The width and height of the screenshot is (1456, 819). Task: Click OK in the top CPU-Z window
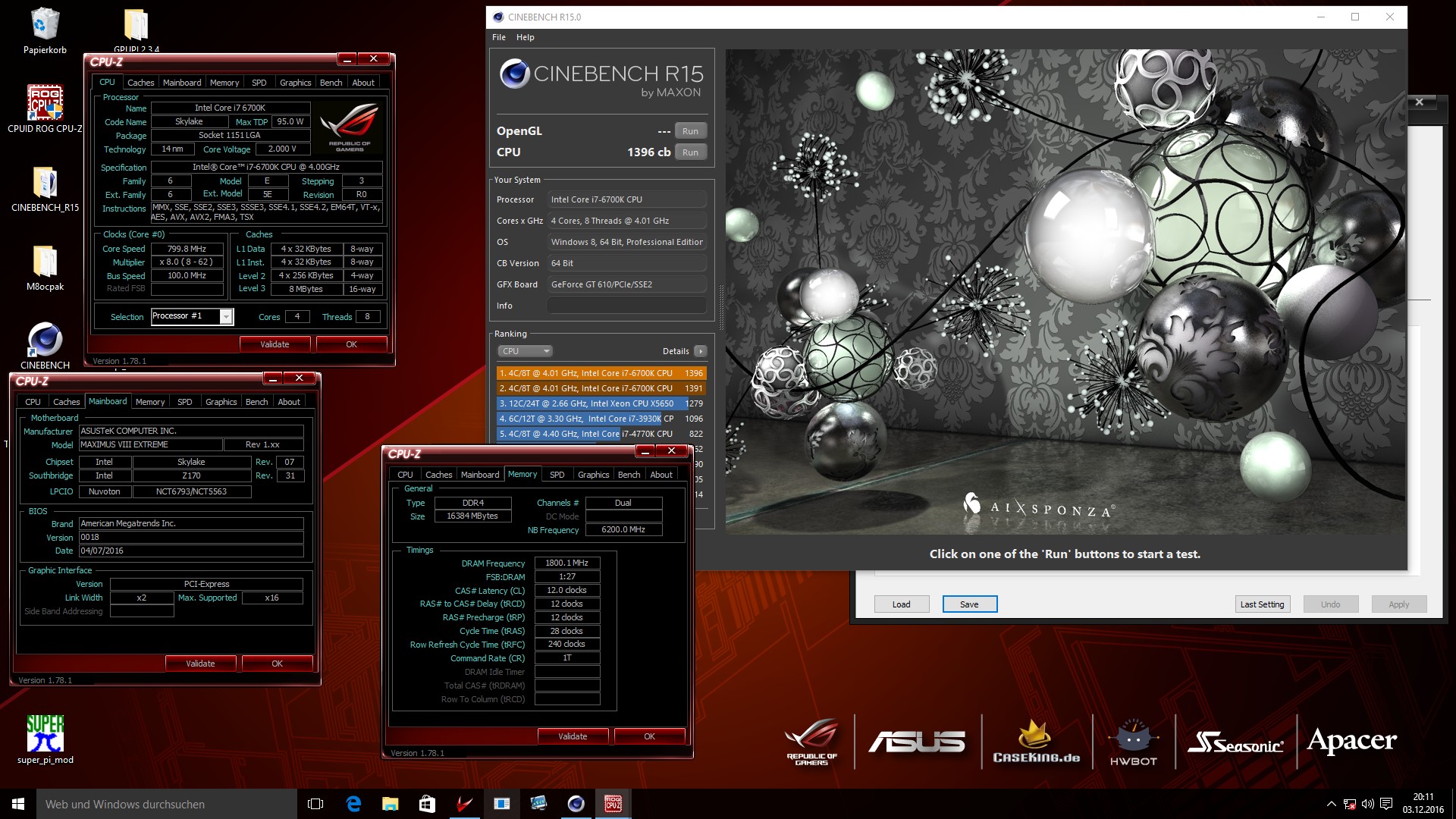click(x=351, y=344)
